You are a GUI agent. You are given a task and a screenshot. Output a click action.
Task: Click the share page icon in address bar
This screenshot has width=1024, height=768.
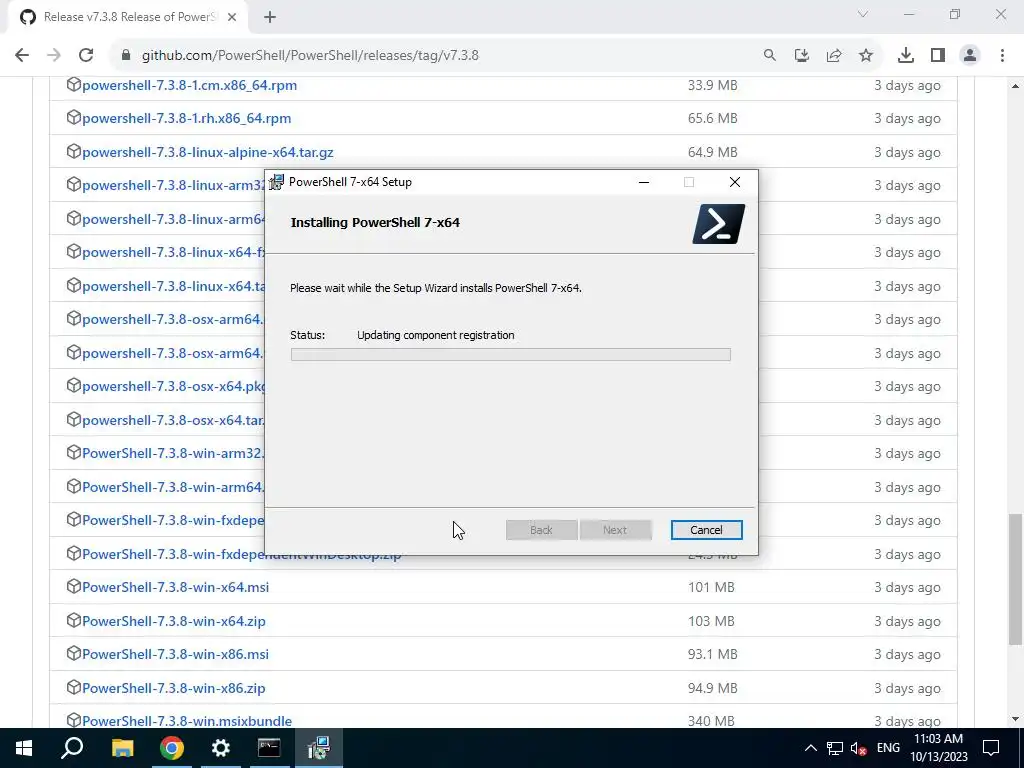click(x=834, y=56)
